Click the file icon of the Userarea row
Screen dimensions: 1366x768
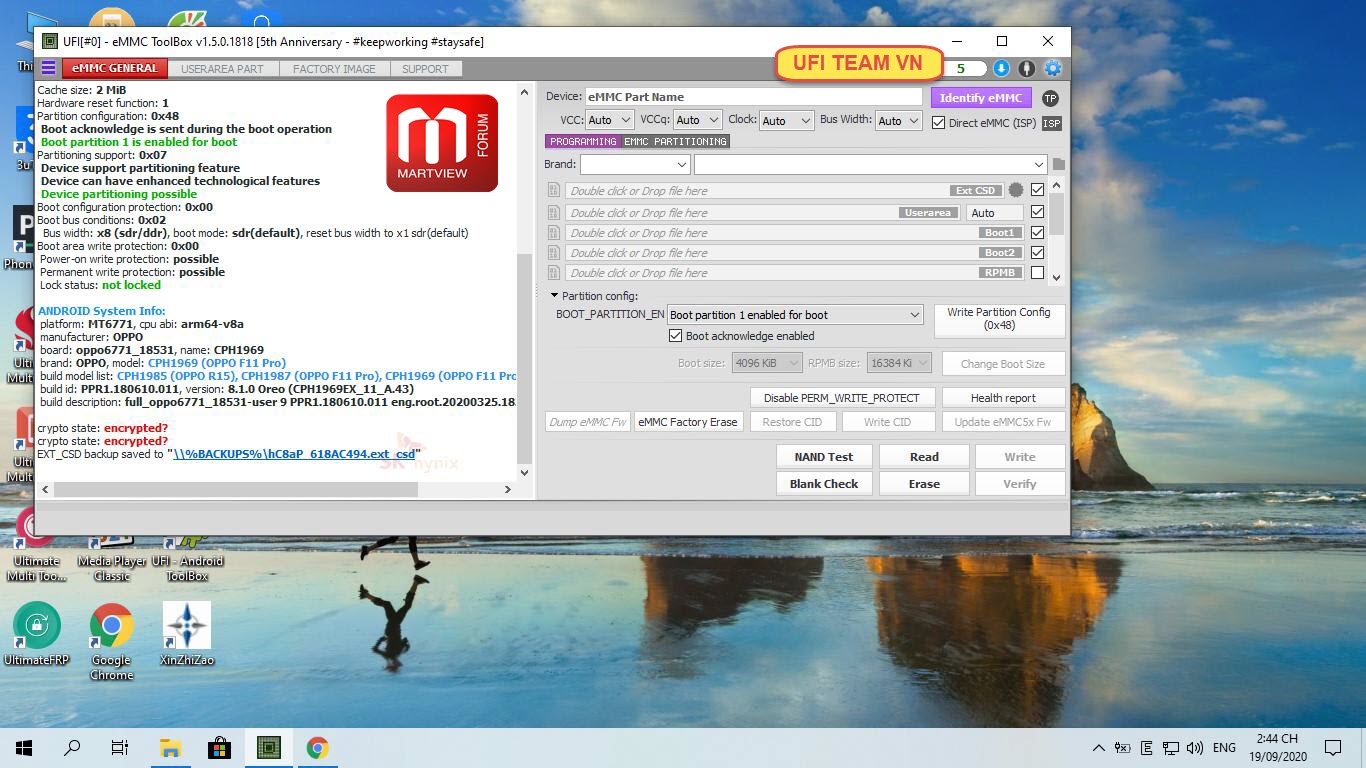pos(553,212)
